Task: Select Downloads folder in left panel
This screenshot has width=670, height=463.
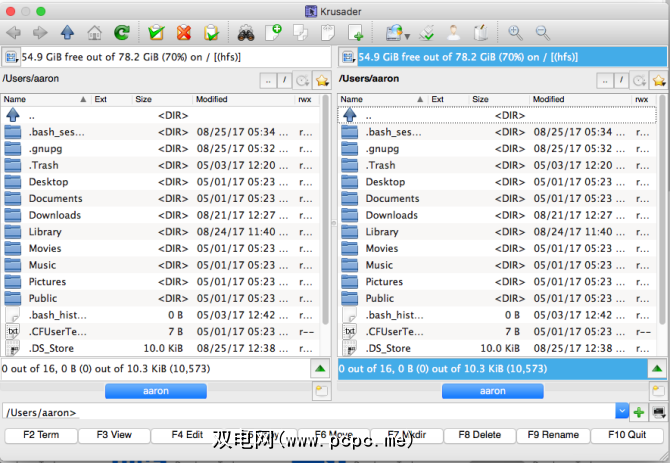Action: point(160,215)
